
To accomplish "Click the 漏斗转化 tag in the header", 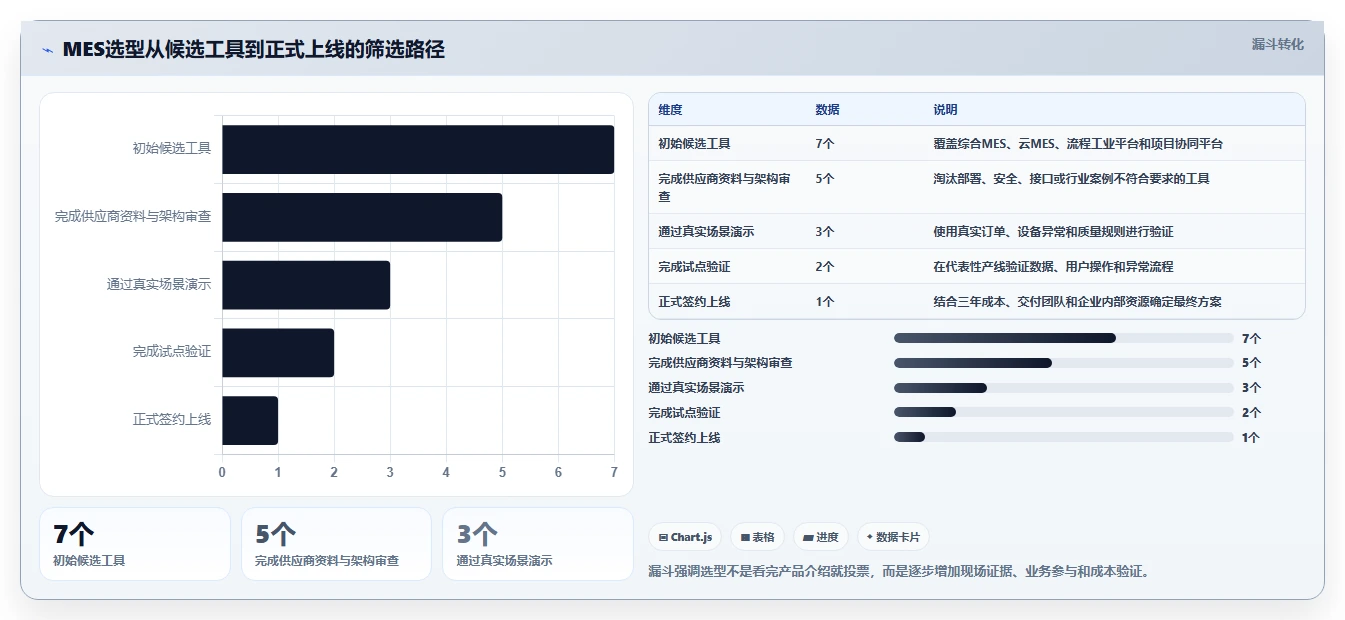I will pyautogui.click(x=1278, y=45).
